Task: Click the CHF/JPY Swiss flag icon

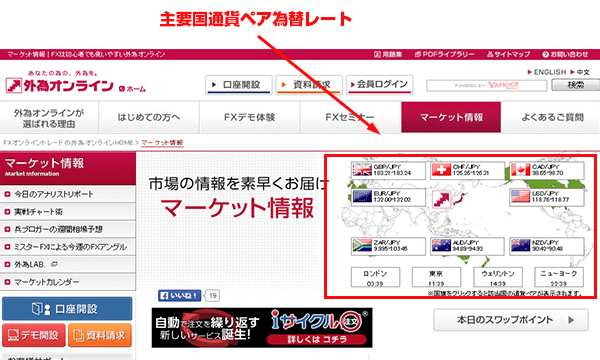Action: 441,170
